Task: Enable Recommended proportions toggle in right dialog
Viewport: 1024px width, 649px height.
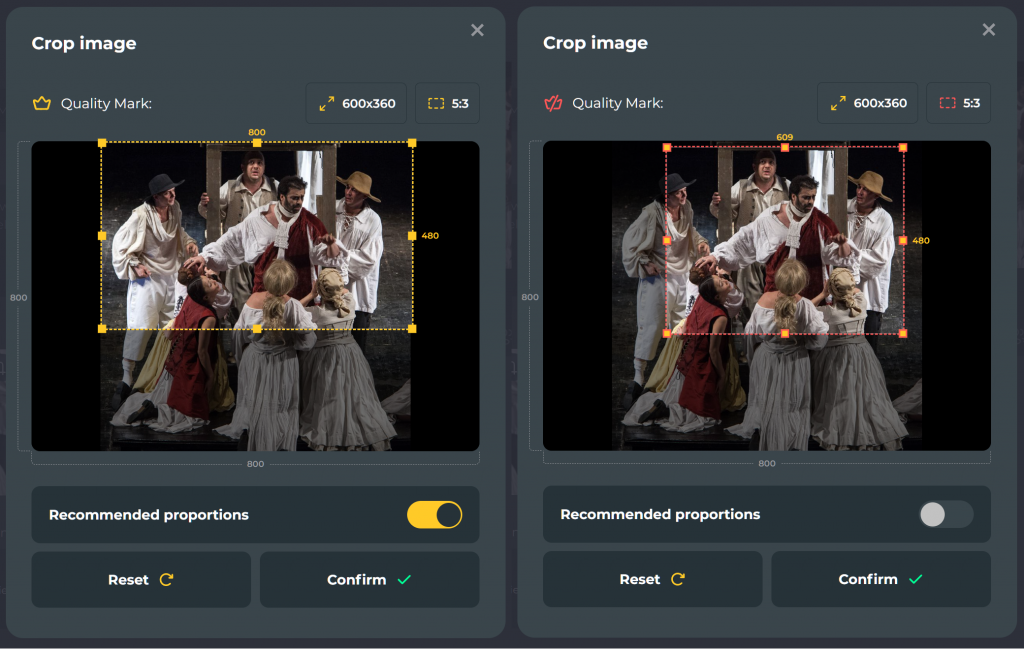Action: (945, 515)
